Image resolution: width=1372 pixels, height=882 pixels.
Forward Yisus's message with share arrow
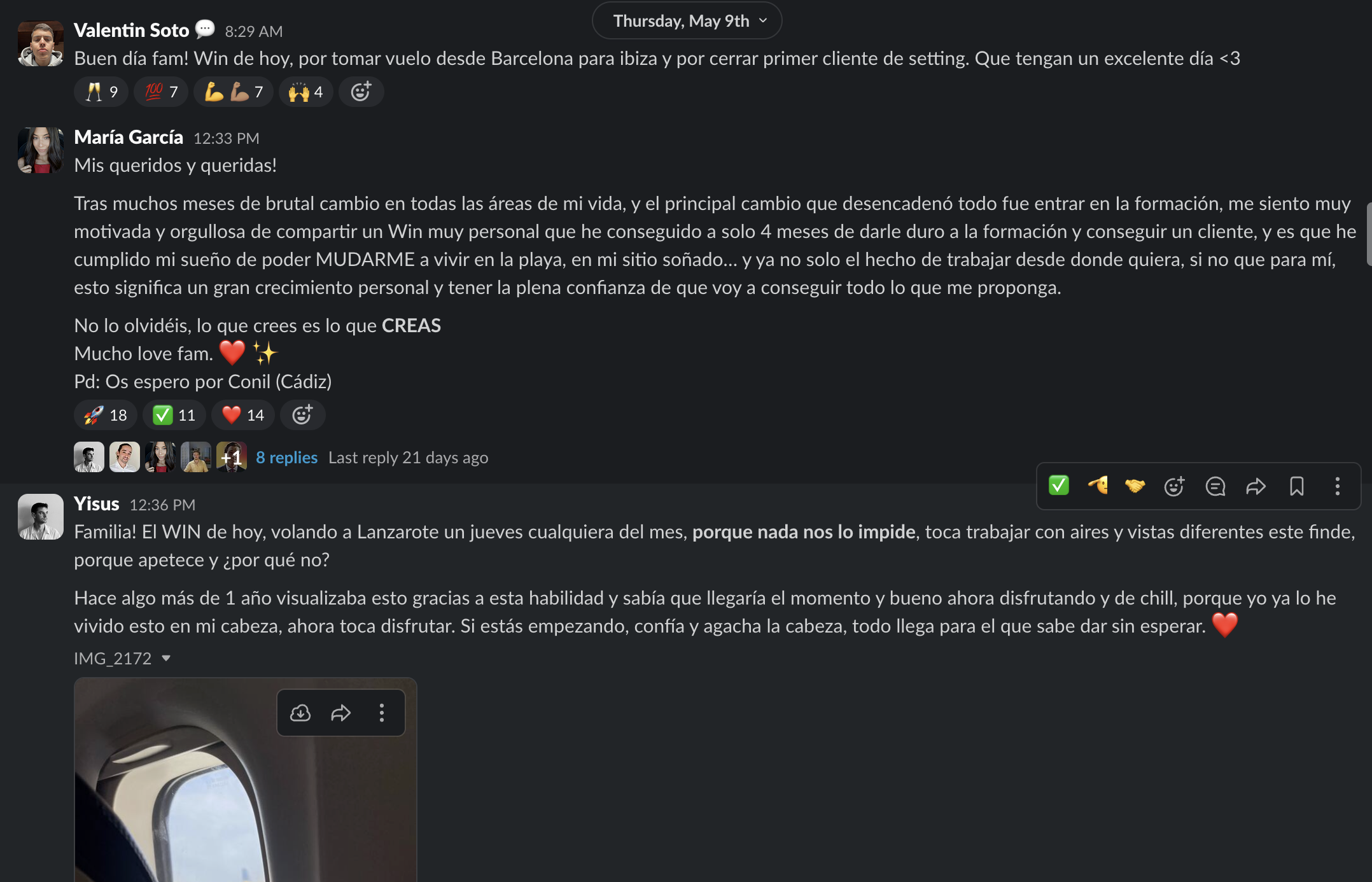pyautogui.click(x=1256, y=486)
